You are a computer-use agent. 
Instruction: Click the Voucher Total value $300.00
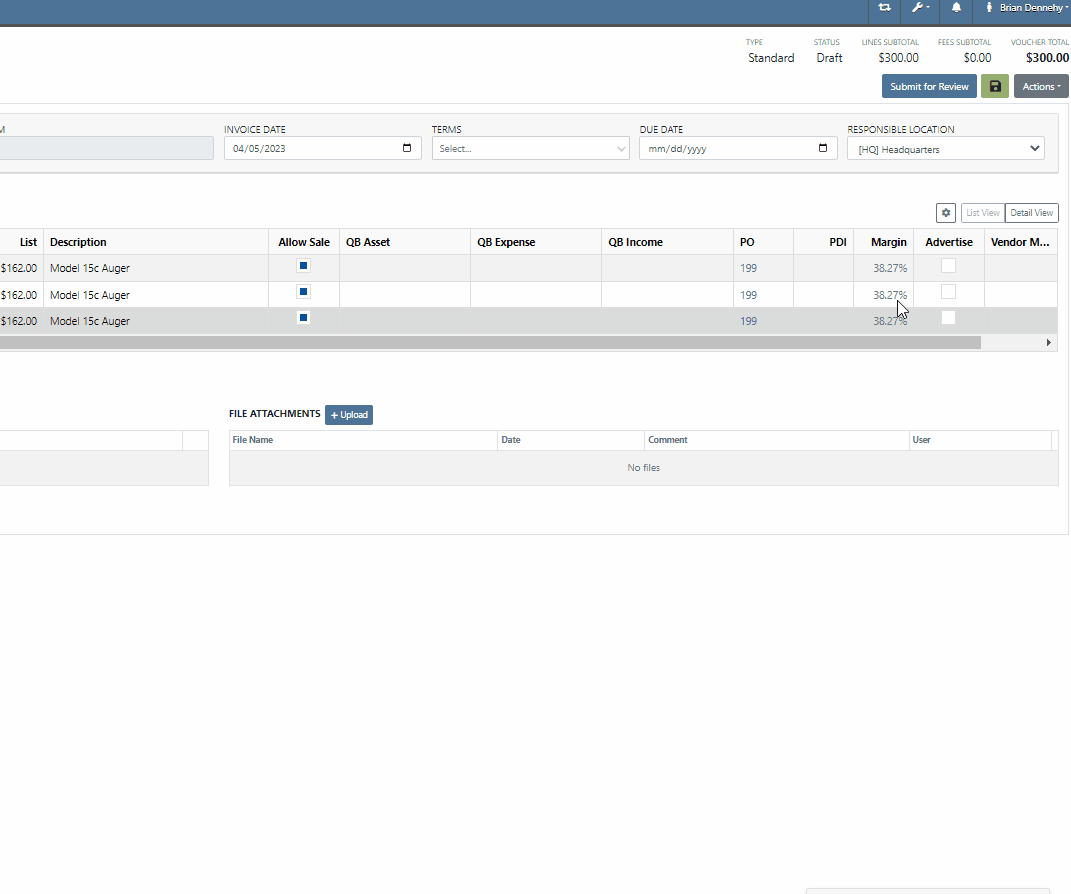pyautogui.click(x=1047, y=58)
